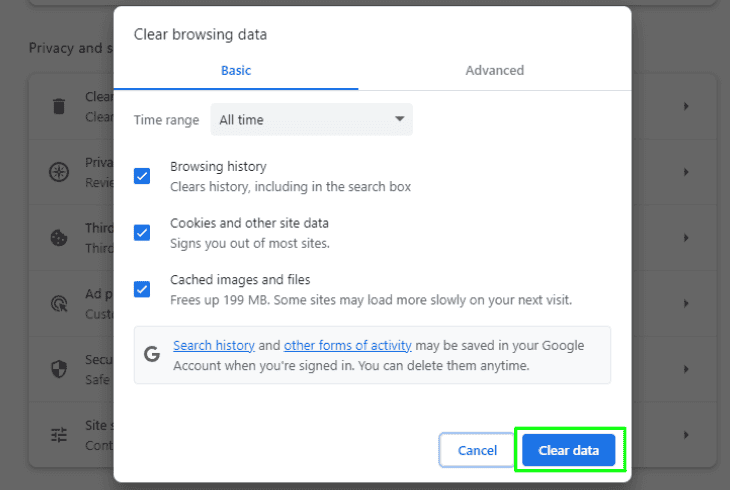Click the third-party cookies icon
This screenshot has height=490, width=730.
59,238
